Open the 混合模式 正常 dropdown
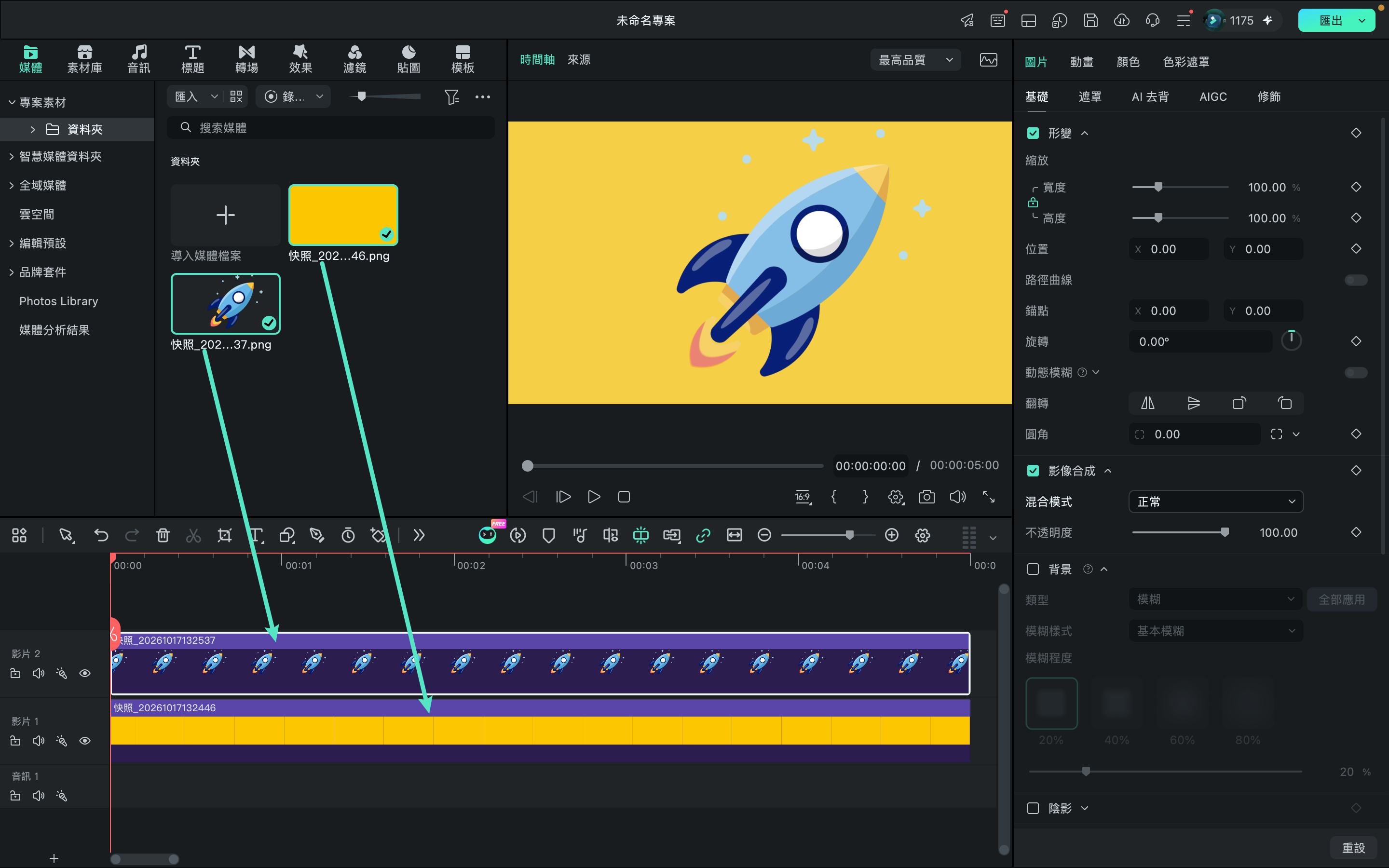 tap(1216, 502)
